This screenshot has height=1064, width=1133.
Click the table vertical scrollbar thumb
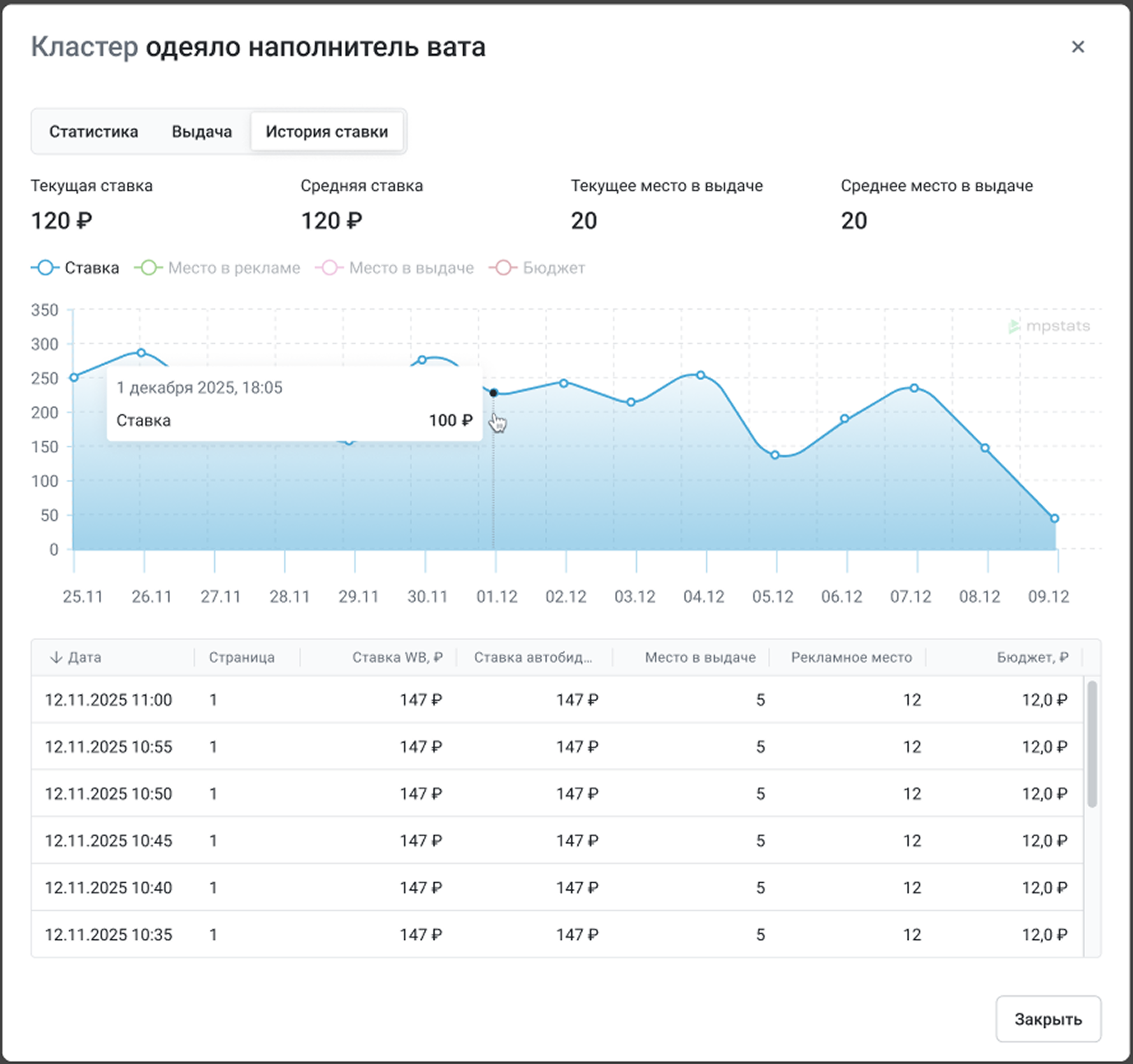click(x=1092, y=744)
